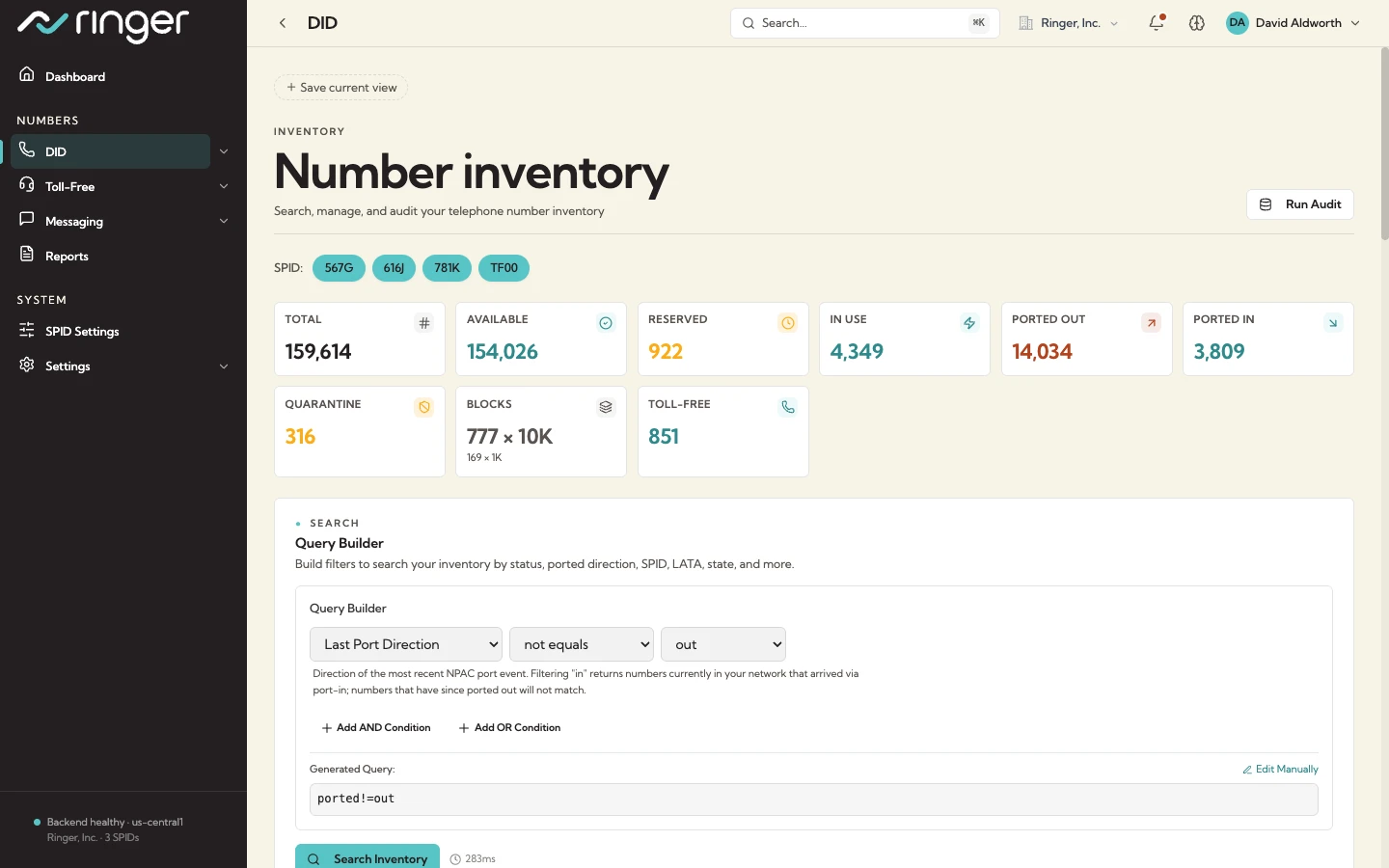Select SPID chip 616J
Image resolution: width=1389 pixels, height=868 pixels.
tap(394, 268)
